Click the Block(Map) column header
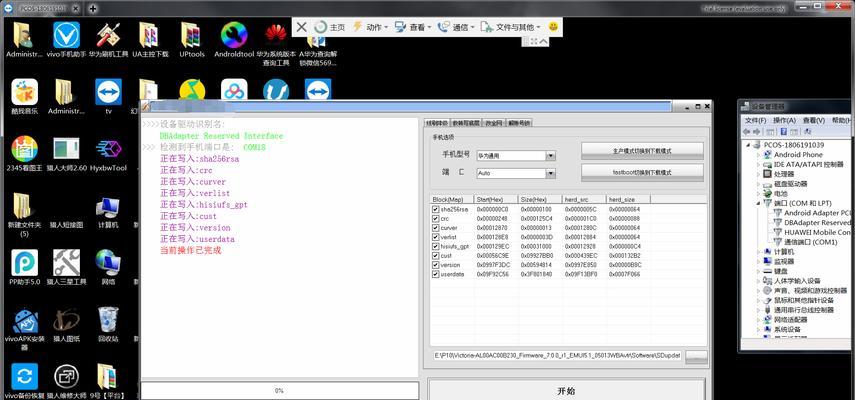 point(451,199)
